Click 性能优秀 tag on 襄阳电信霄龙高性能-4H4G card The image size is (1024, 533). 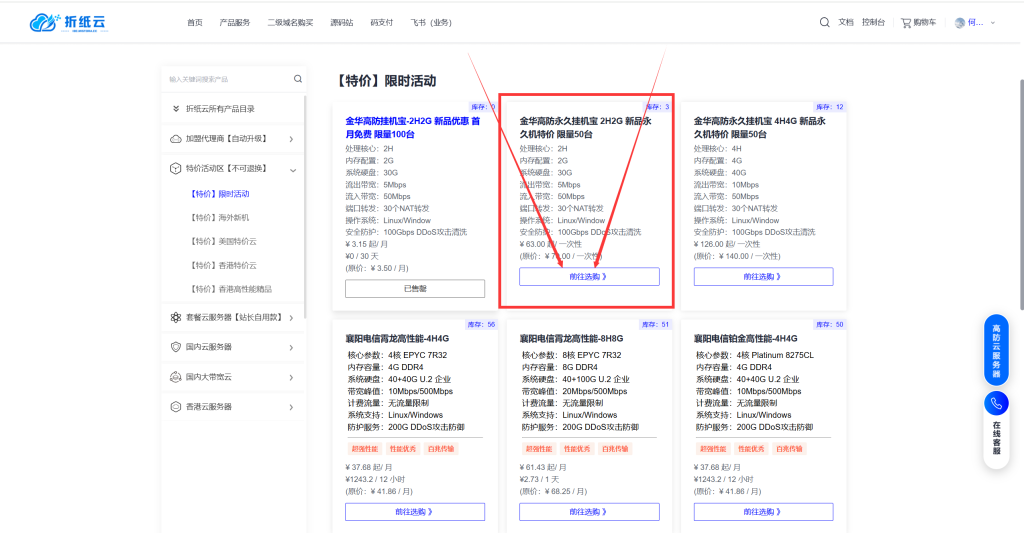tap(403, 449)
